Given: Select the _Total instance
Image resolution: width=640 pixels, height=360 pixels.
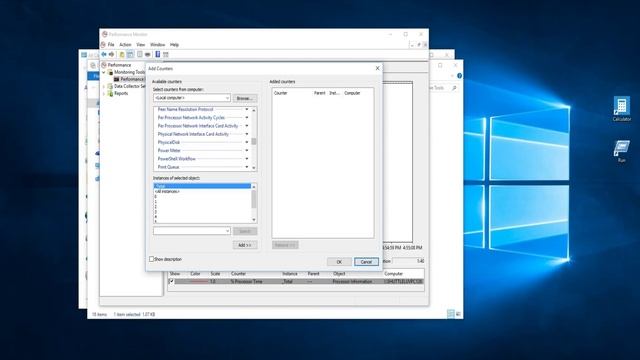Looking at the screenshot, I should (202, 186).
